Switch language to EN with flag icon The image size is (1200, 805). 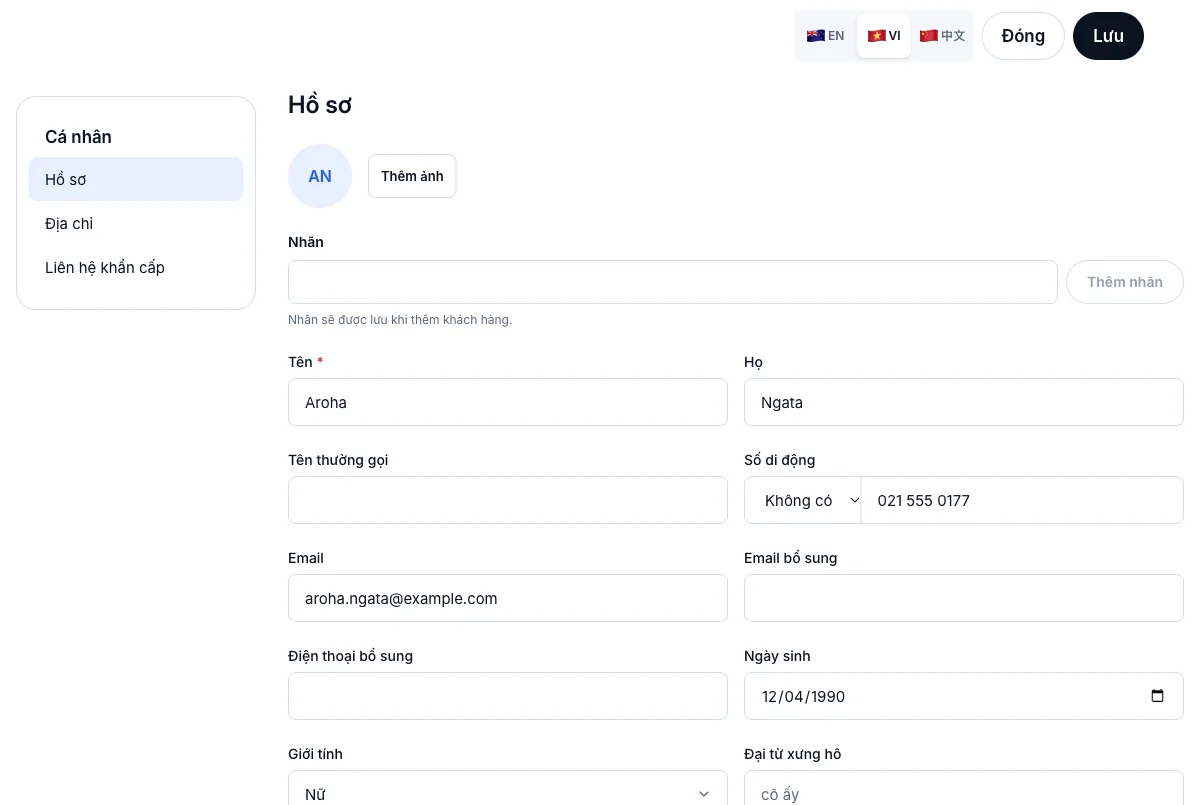pos(826,36)
